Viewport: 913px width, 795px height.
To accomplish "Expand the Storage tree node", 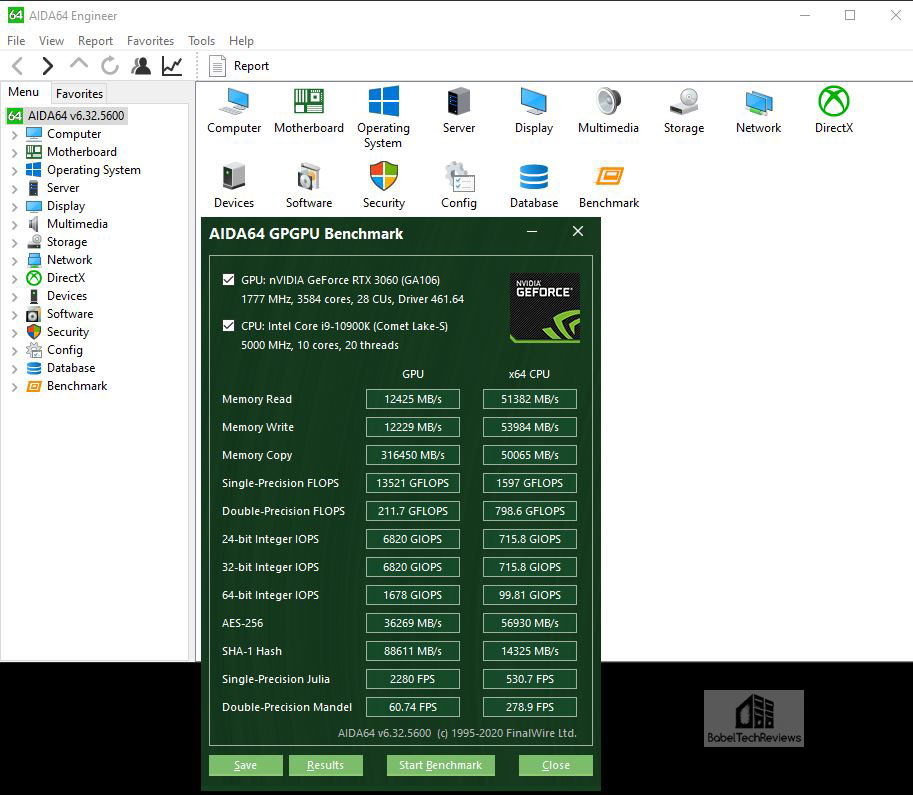I will [x=15, y=243].
